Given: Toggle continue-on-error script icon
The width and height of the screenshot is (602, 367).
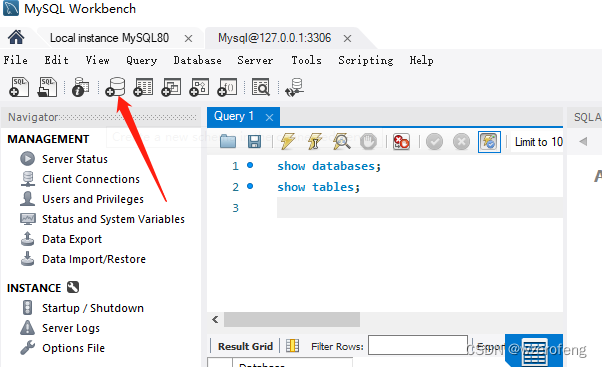Looking at the screenshot, I should point(401,142).
